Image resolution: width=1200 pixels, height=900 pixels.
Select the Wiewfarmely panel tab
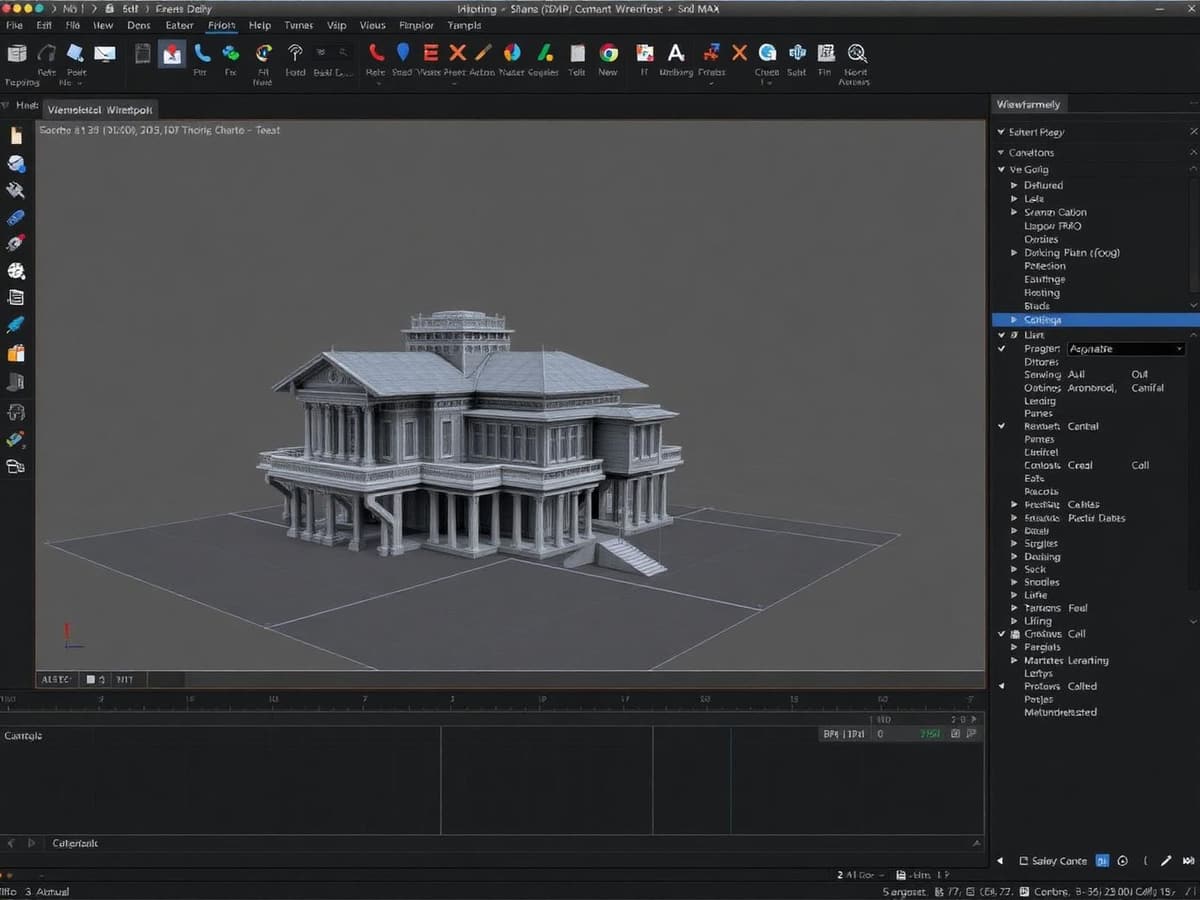1028,104
